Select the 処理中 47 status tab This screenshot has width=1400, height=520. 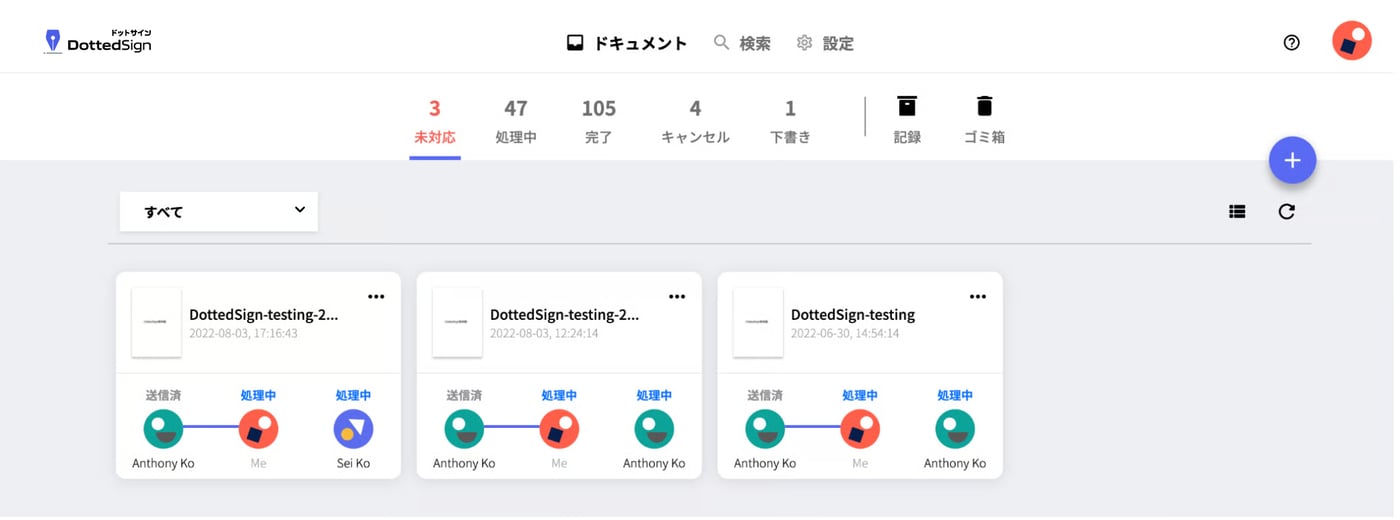click(516, 122)
